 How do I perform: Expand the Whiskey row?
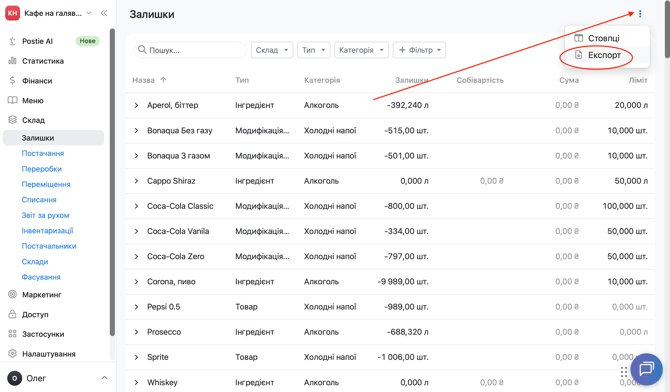[136, 383]
